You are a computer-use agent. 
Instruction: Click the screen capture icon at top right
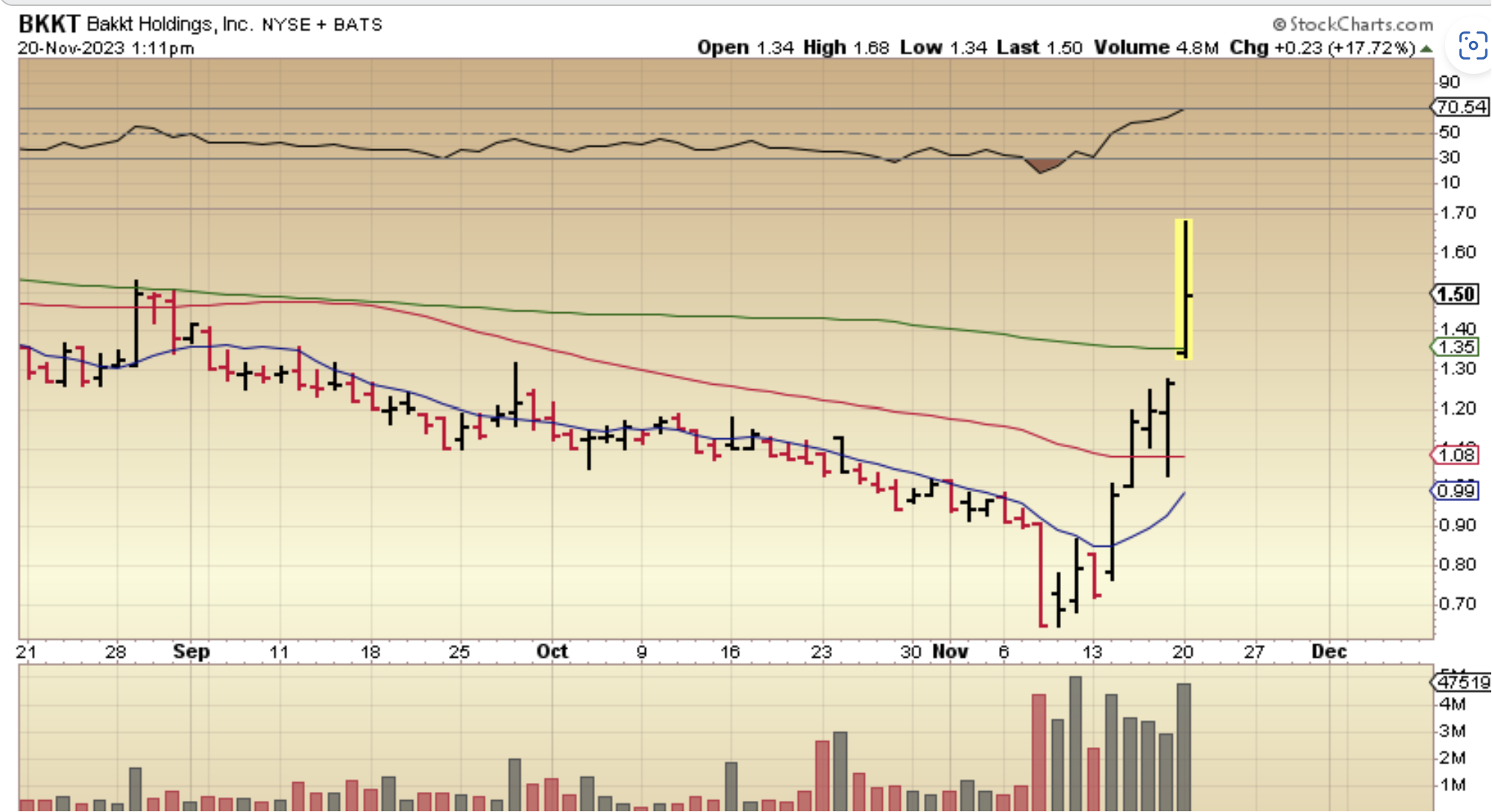point(1472,46)
